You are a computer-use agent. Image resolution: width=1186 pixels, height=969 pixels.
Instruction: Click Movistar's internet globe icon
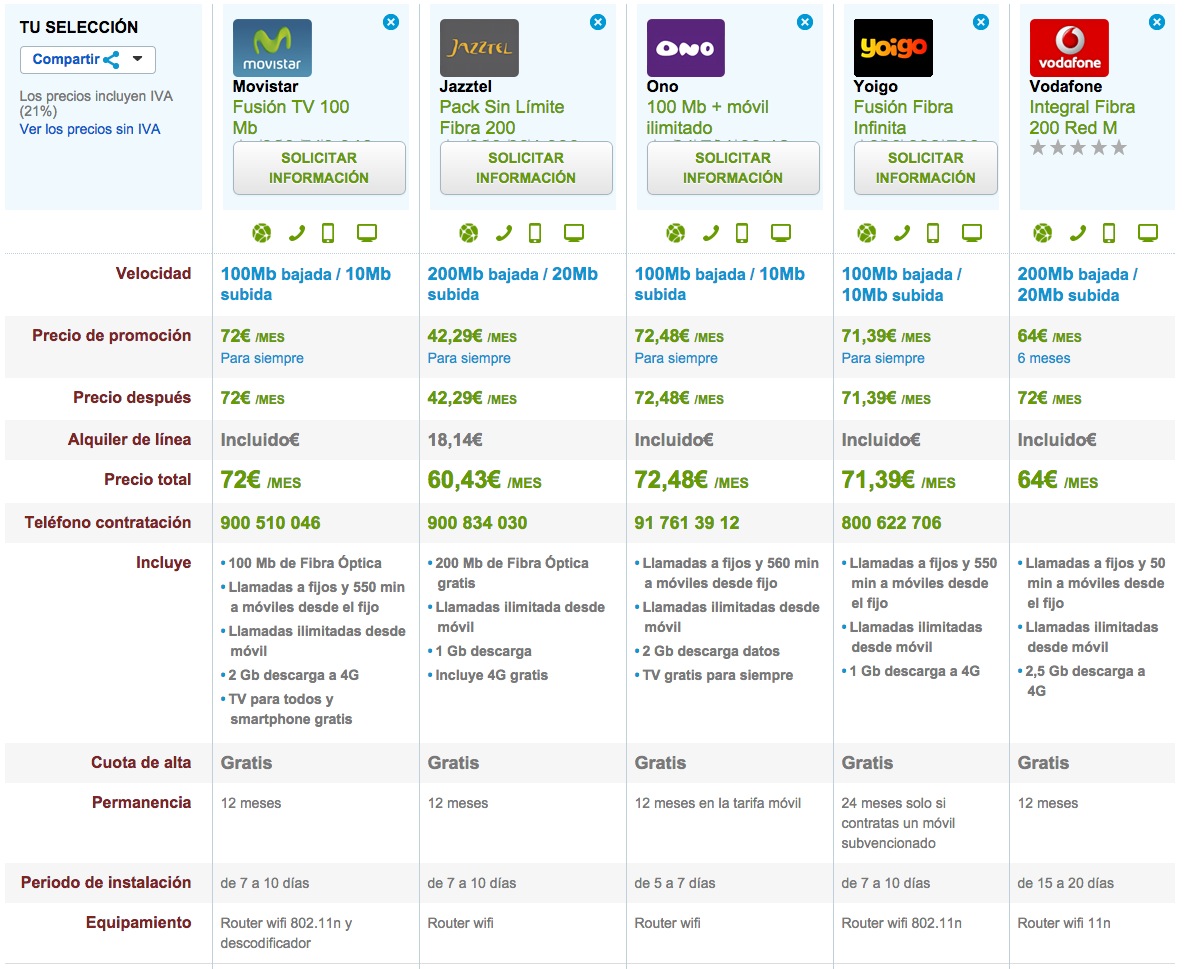pyautogui.click(x=262, y=233)
